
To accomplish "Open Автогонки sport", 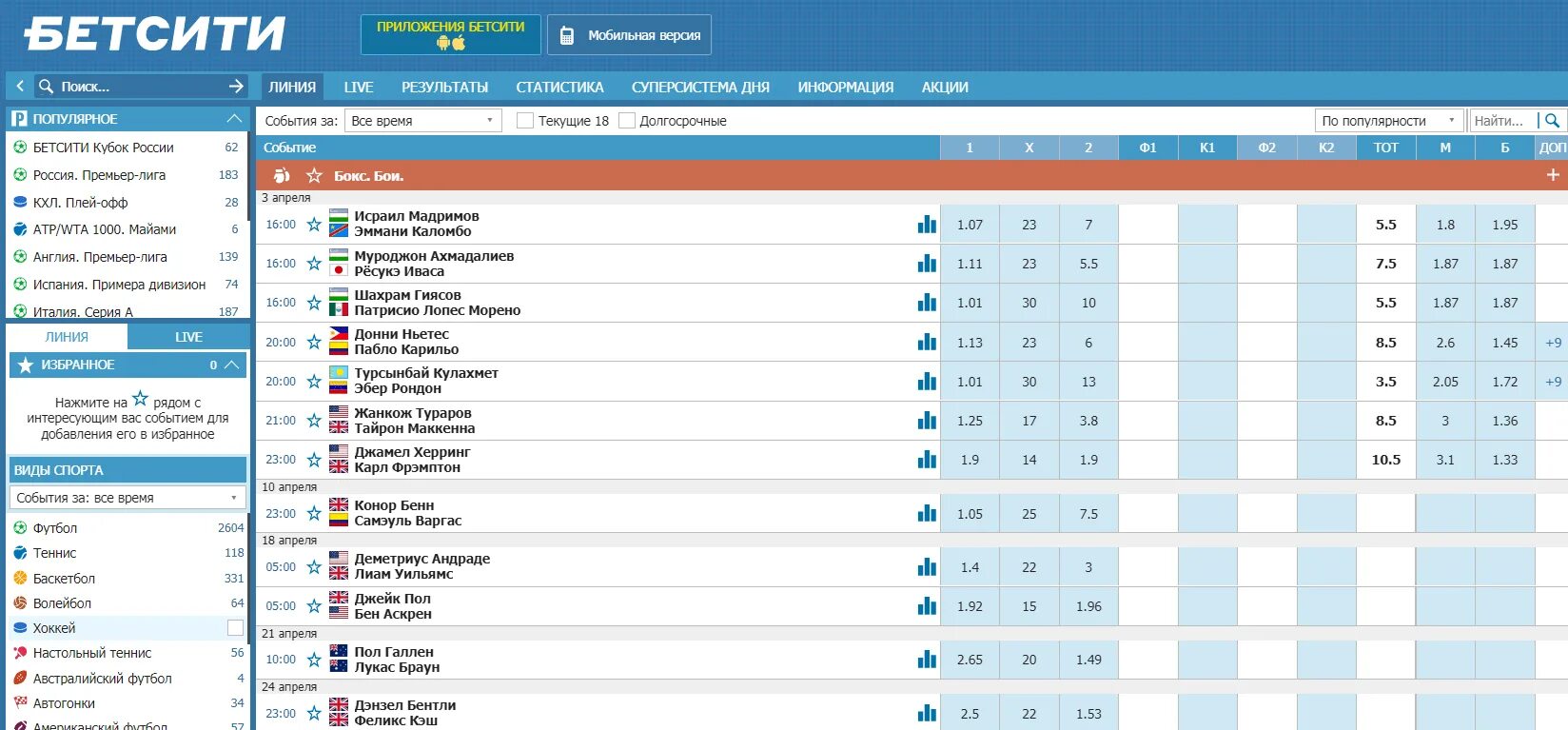I will pos(64,703).
